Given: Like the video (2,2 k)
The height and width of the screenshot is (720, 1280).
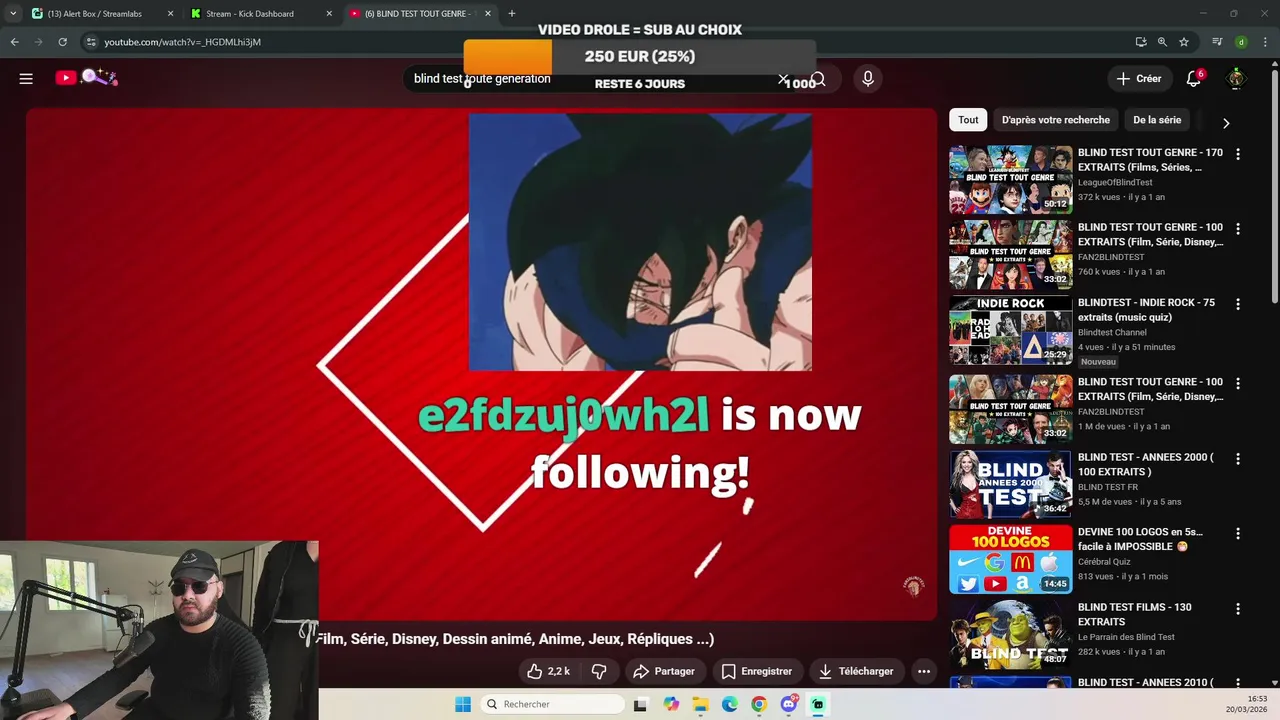Looking at the screenshot, I should [x=548, y=671].
